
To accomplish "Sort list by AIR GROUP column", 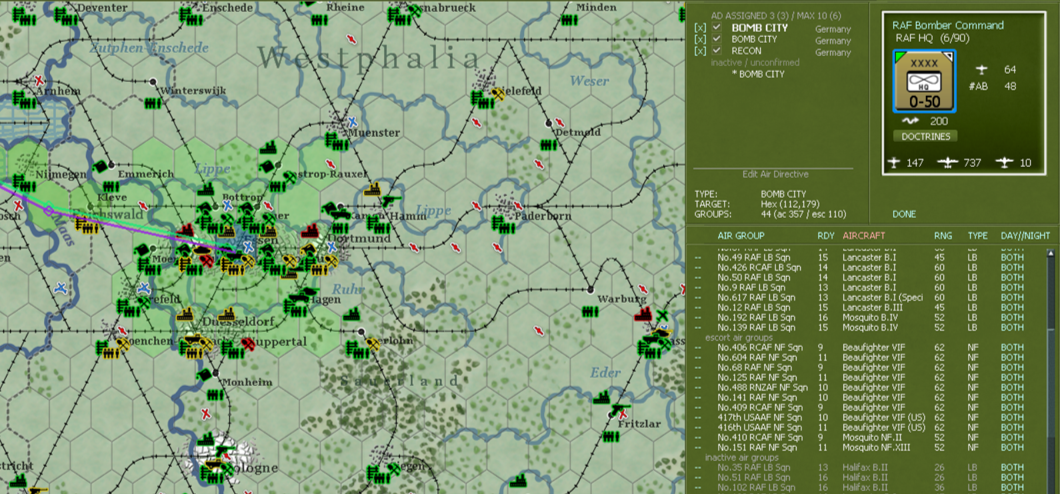I will tap(741, 236).
